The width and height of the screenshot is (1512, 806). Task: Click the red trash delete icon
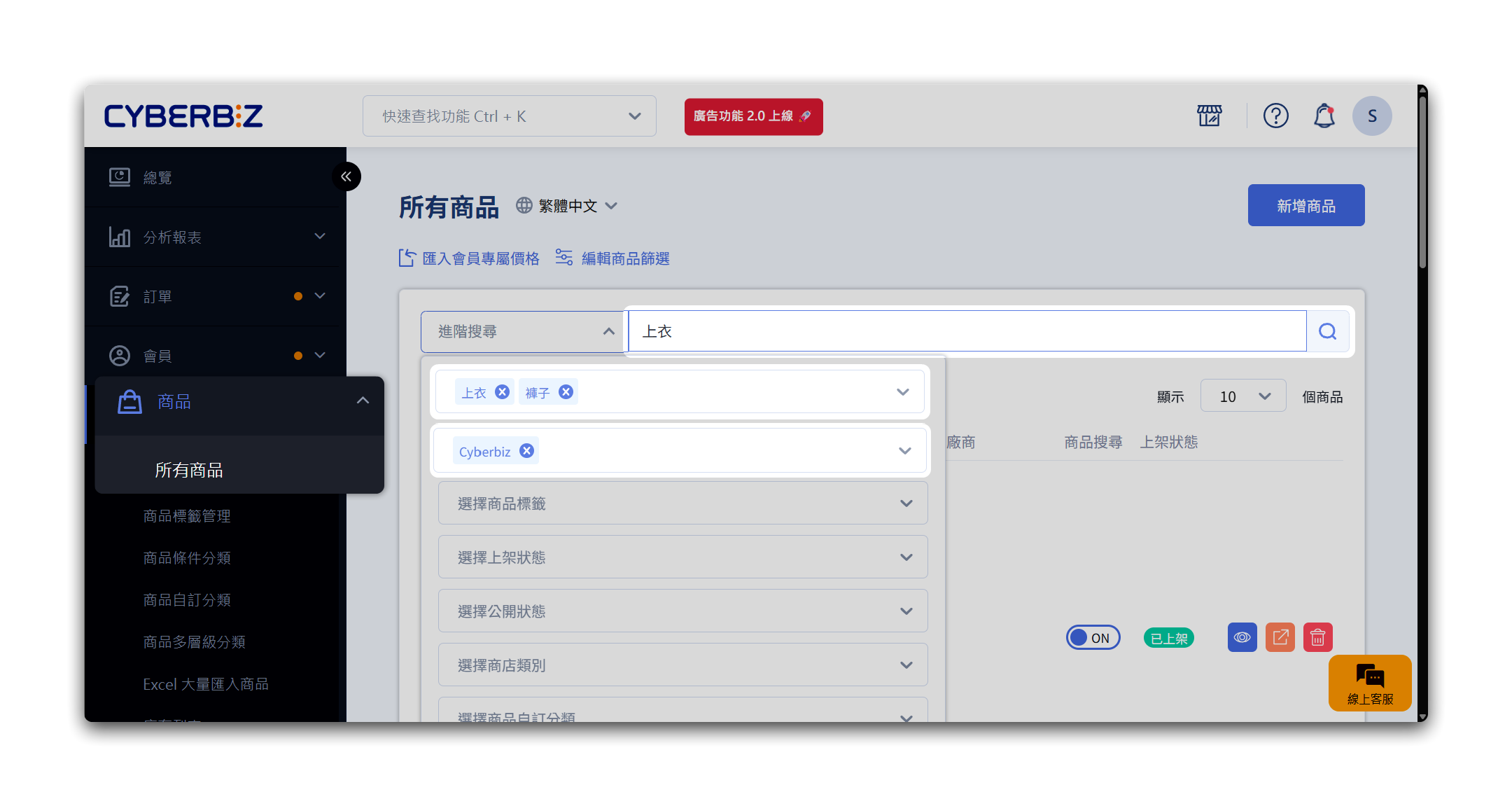(1317, 637)
